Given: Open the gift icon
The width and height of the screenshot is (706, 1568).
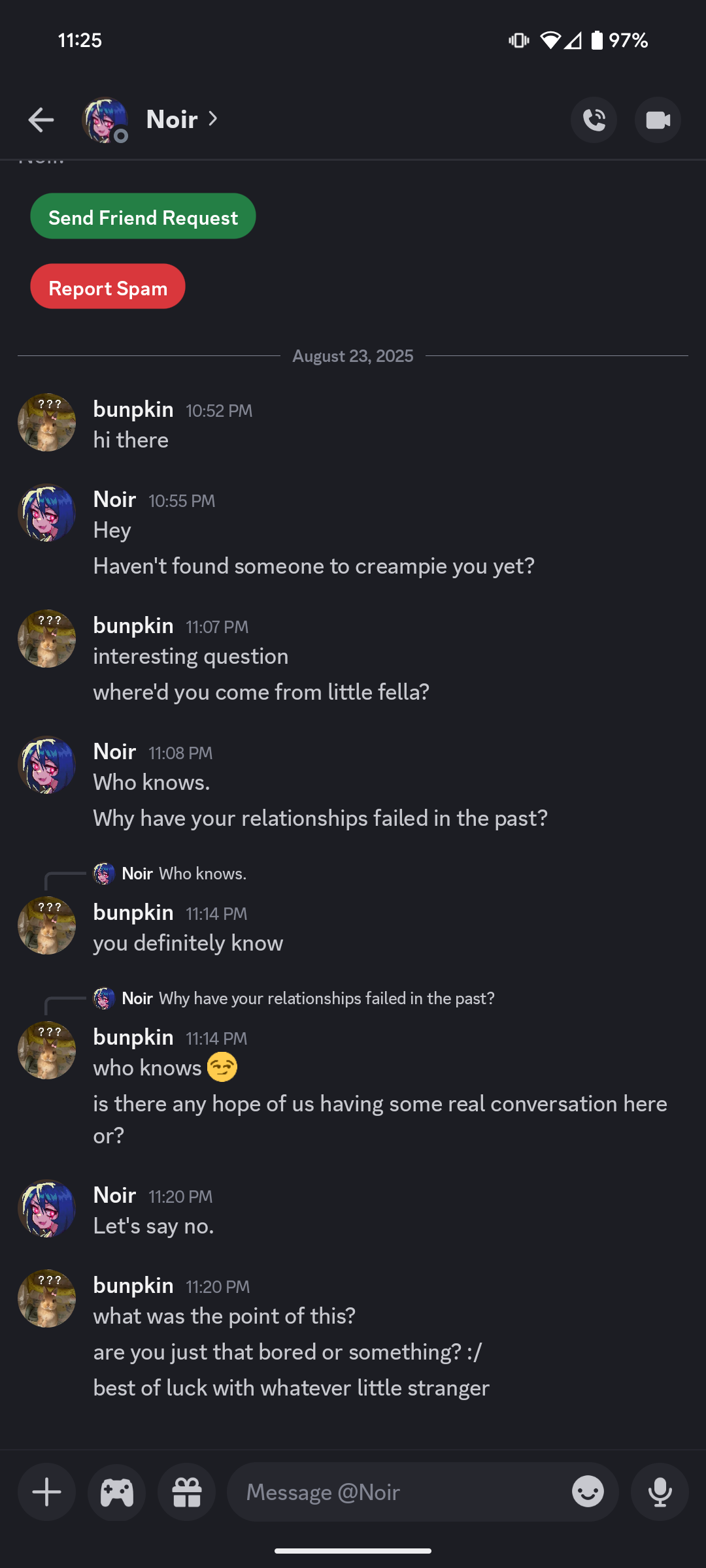Looking at the screenshot, I should 186,1492.
